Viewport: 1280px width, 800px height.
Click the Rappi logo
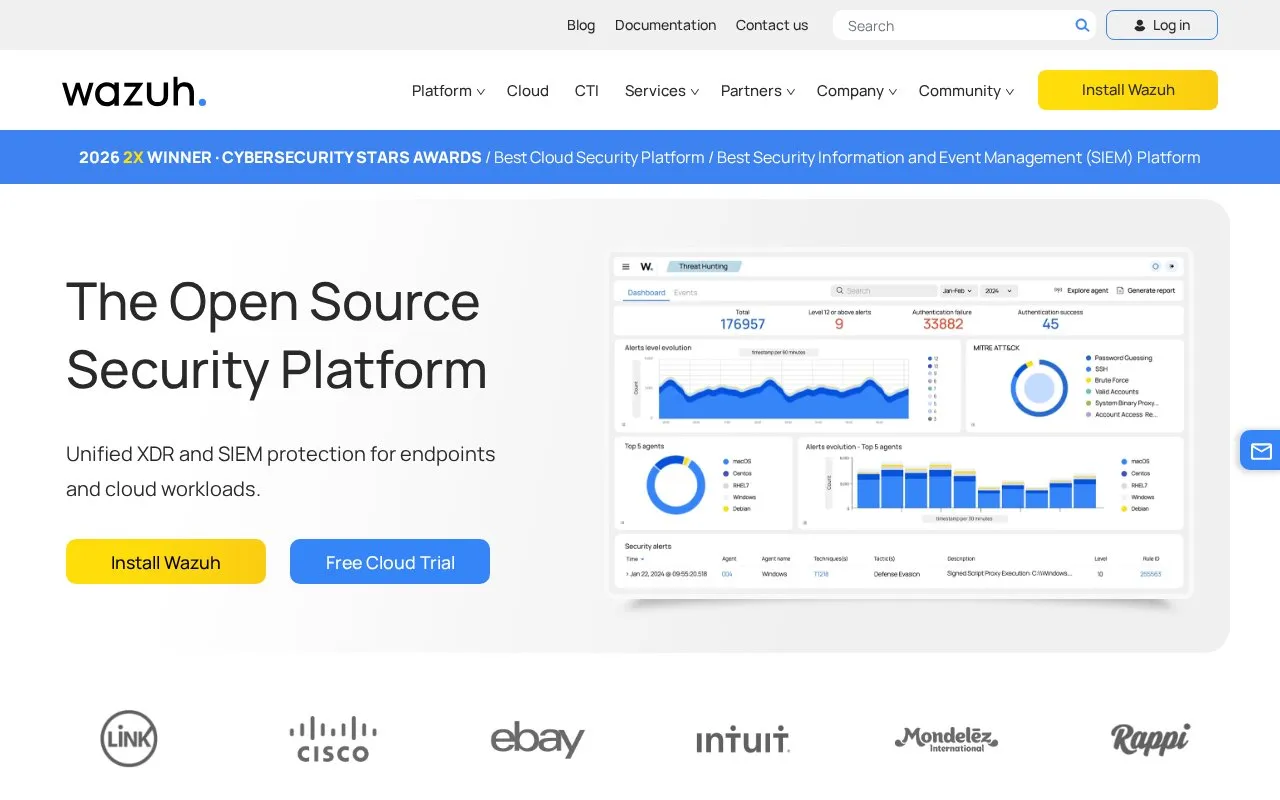click(1150, 739)
